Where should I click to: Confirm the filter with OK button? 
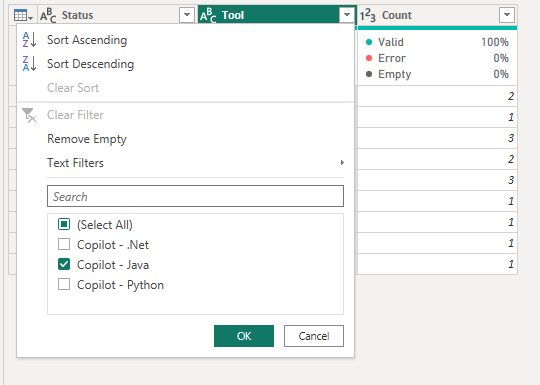pos(244,336)
